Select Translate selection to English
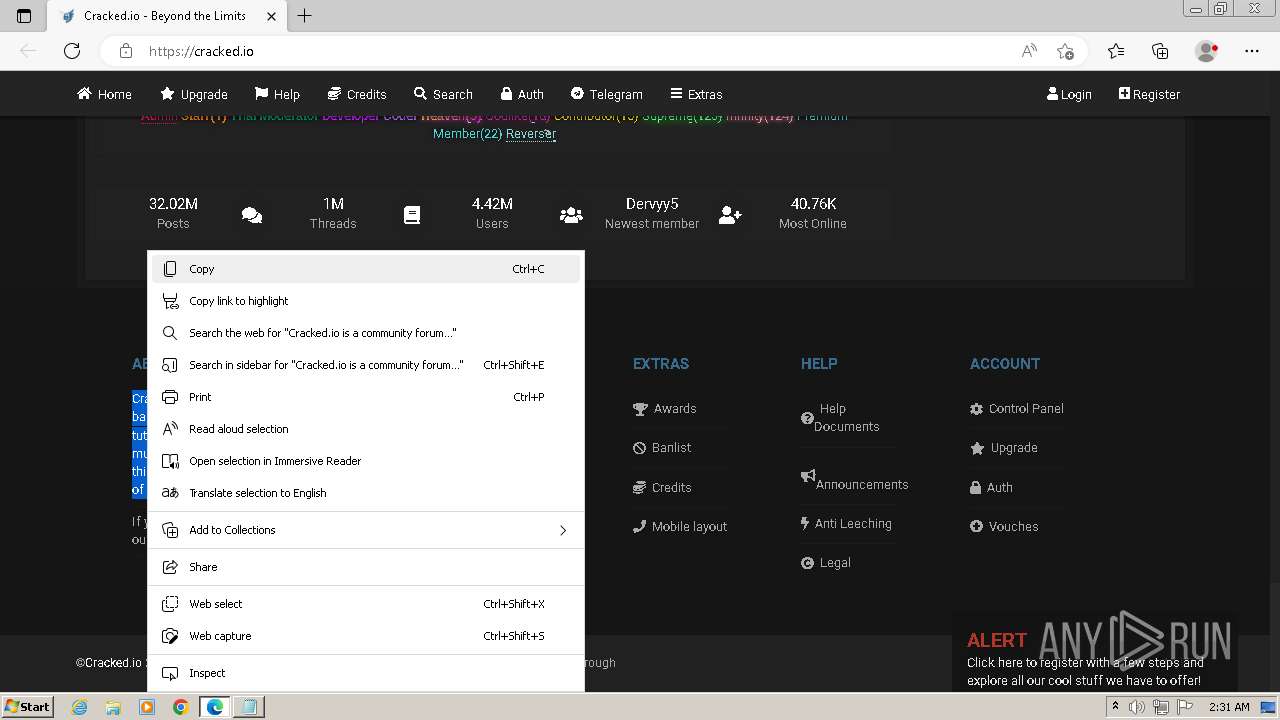 (365, 493)
